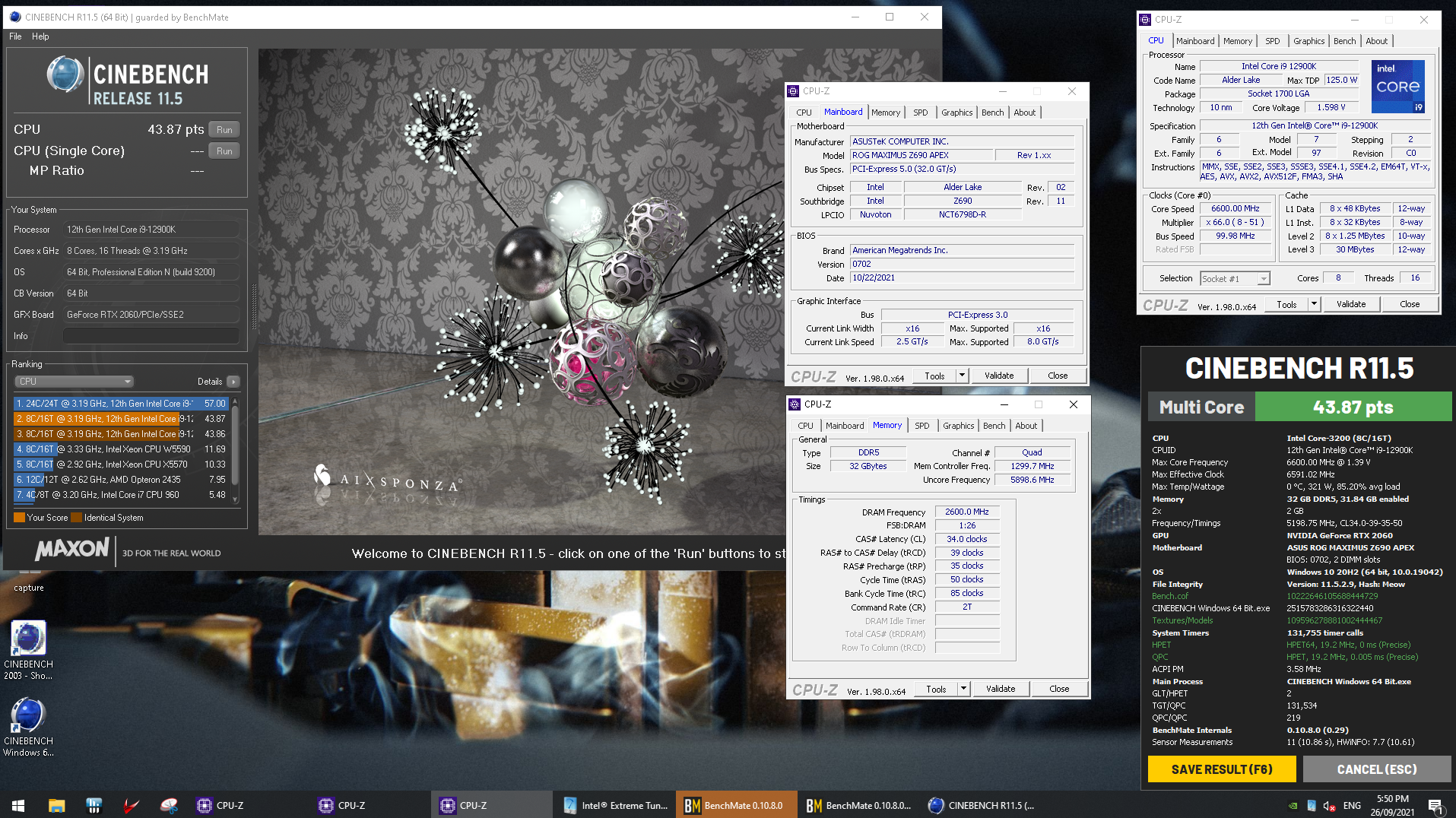Click the CPU-Z Mainboard window title icon
Image resolution: width=1456 pixels, height=818 pixels.
point(793,91)
